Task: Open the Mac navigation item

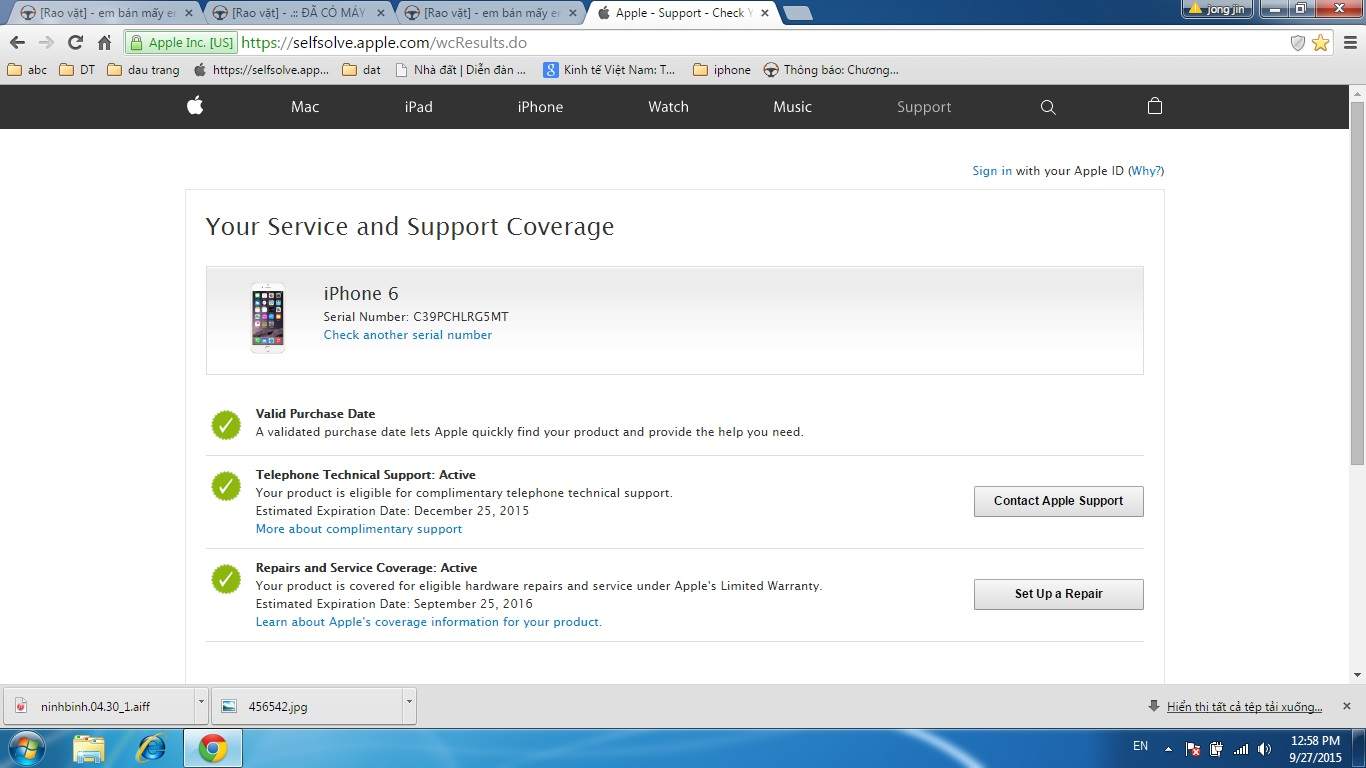Action: tap(305, 107)
